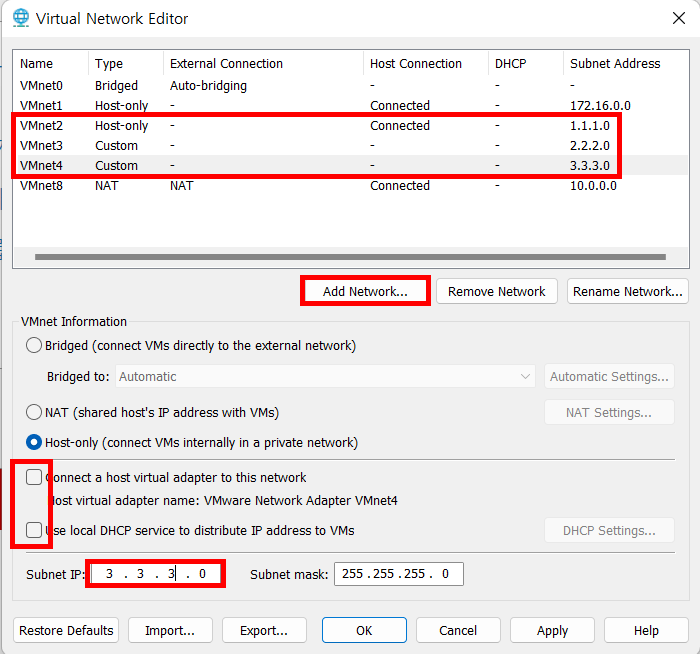Select the VMnet1 row
The image size is (700, 654).
(350, 105)
